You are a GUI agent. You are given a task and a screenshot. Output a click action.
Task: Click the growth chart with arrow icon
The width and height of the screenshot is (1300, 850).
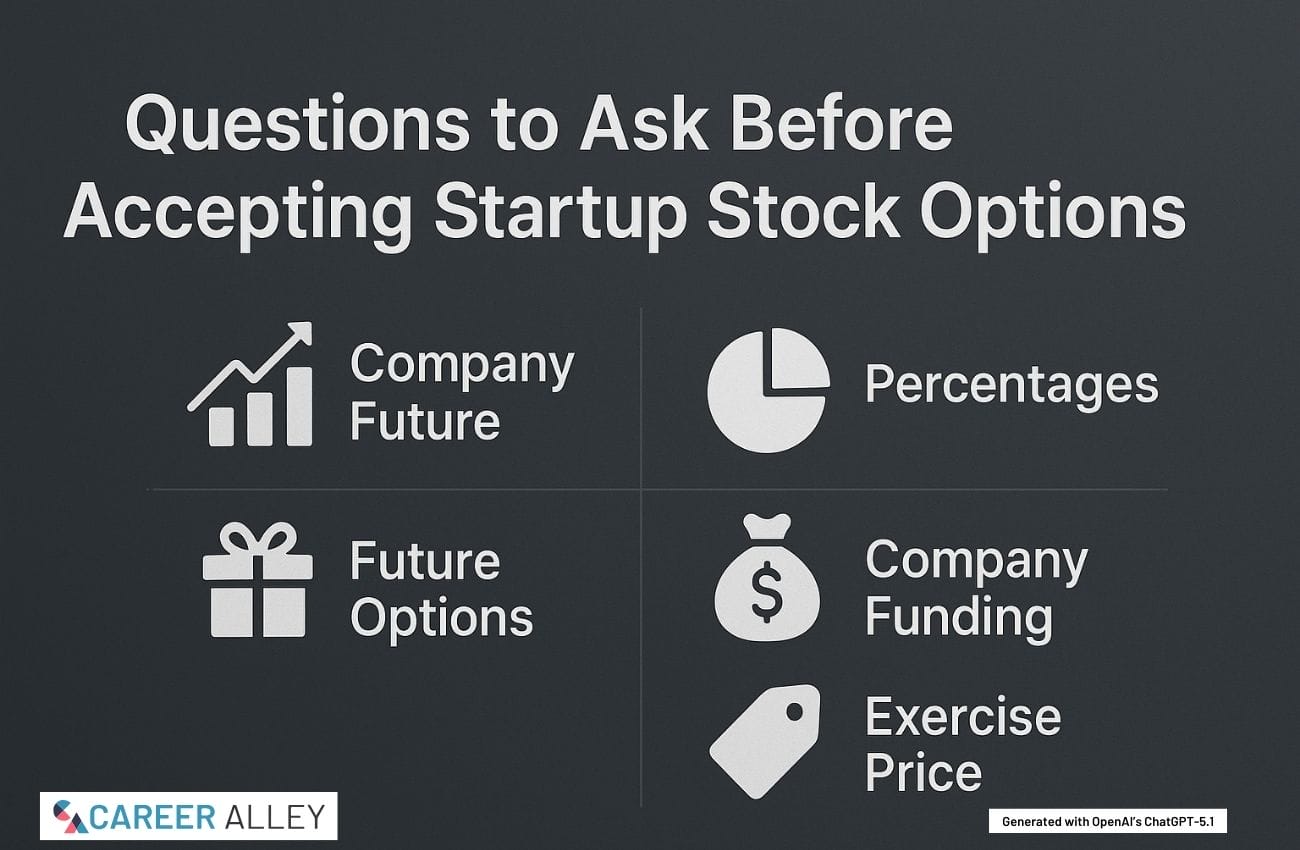[x=250, y=385]
